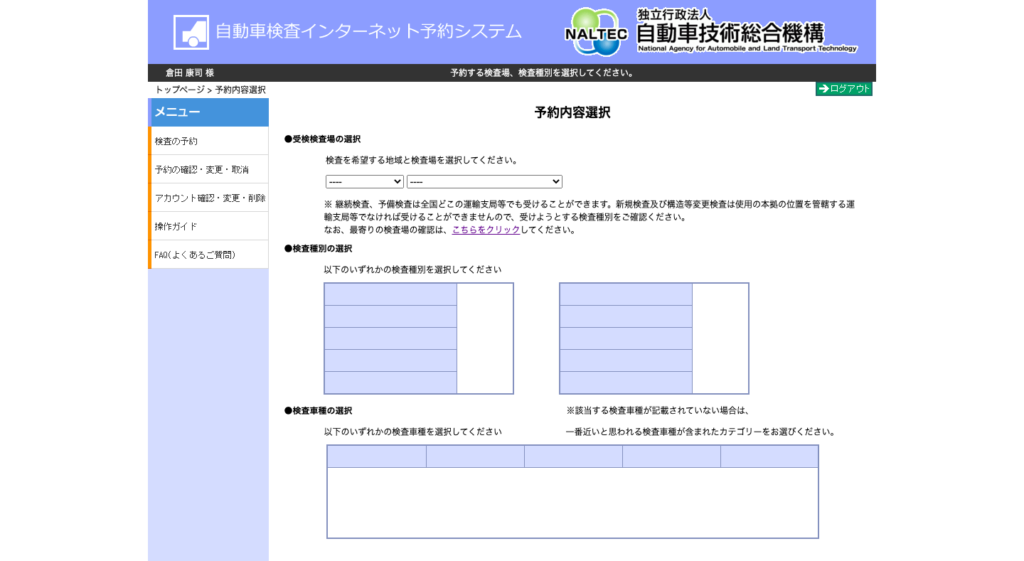Expand the region selection dropdown
This screenshot has width=1024, height=561.
(x=364, y=182)
